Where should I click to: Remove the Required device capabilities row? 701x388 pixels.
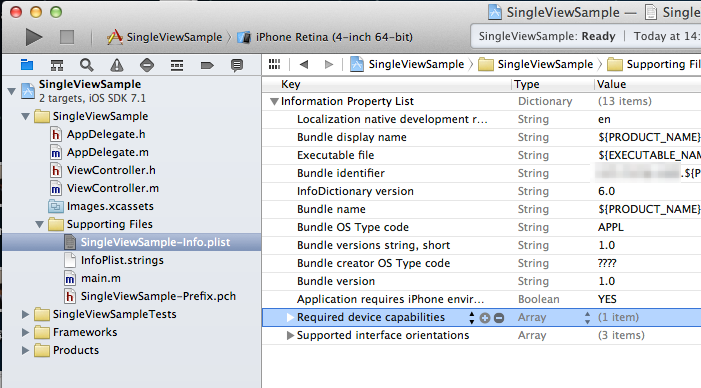point(499,318)
